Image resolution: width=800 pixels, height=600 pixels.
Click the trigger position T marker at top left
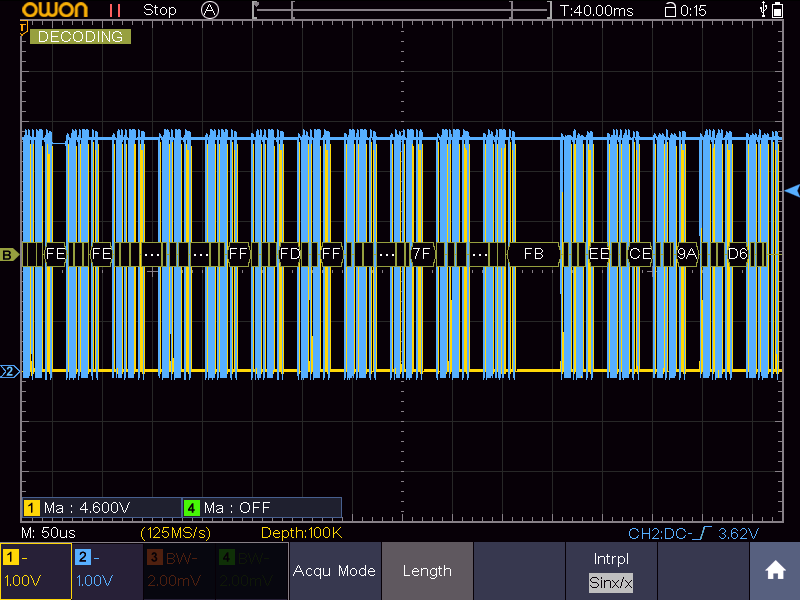coord(23,29)
